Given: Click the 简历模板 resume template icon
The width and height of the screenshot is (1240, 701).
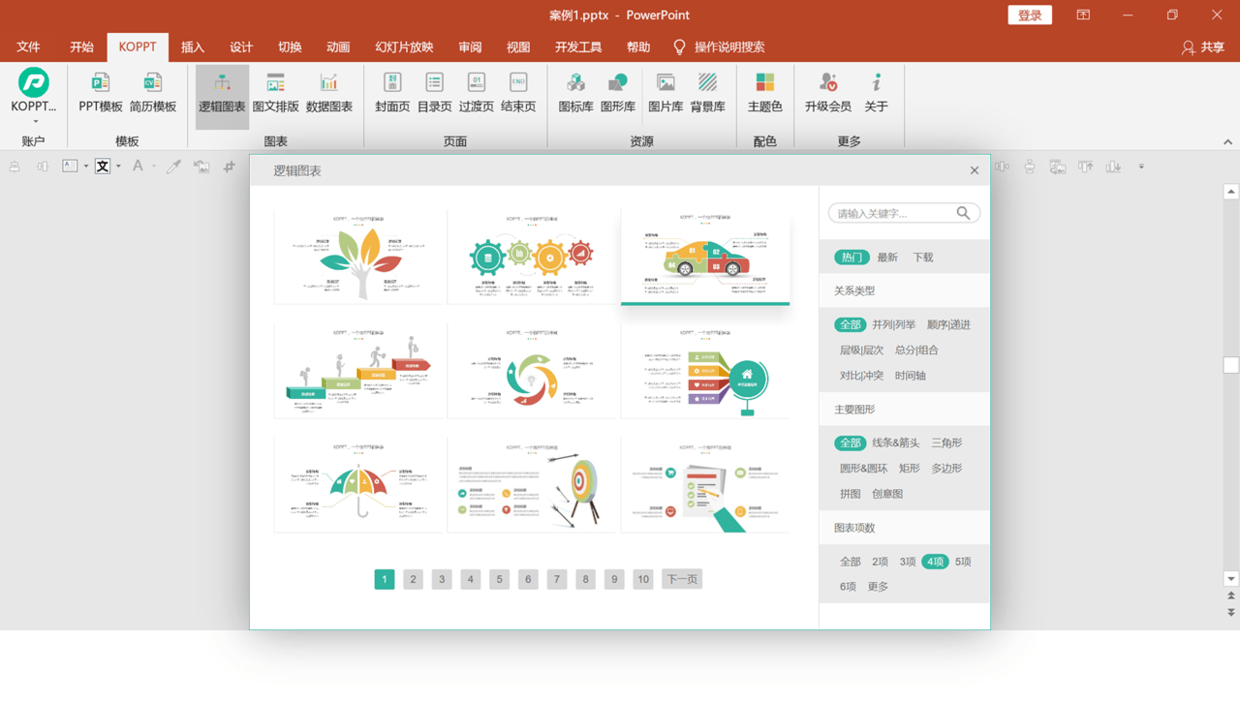Looking at the screenshot, I should (x=152, y=92).
